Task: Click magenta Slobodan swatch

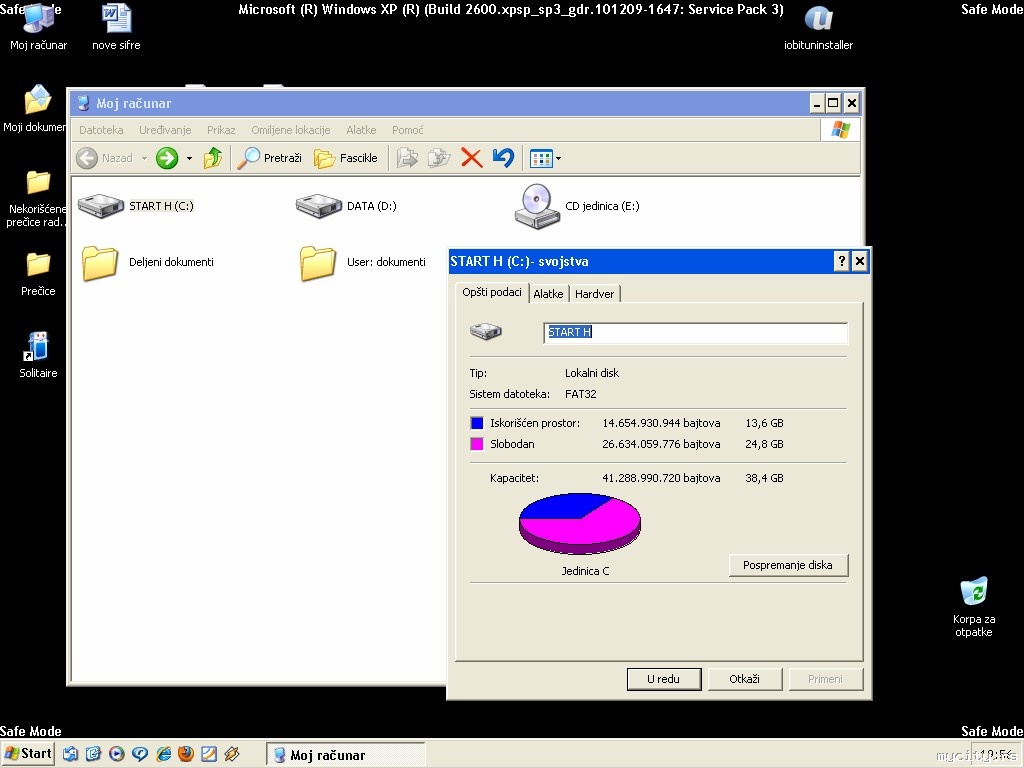Action: pos(477,444)
